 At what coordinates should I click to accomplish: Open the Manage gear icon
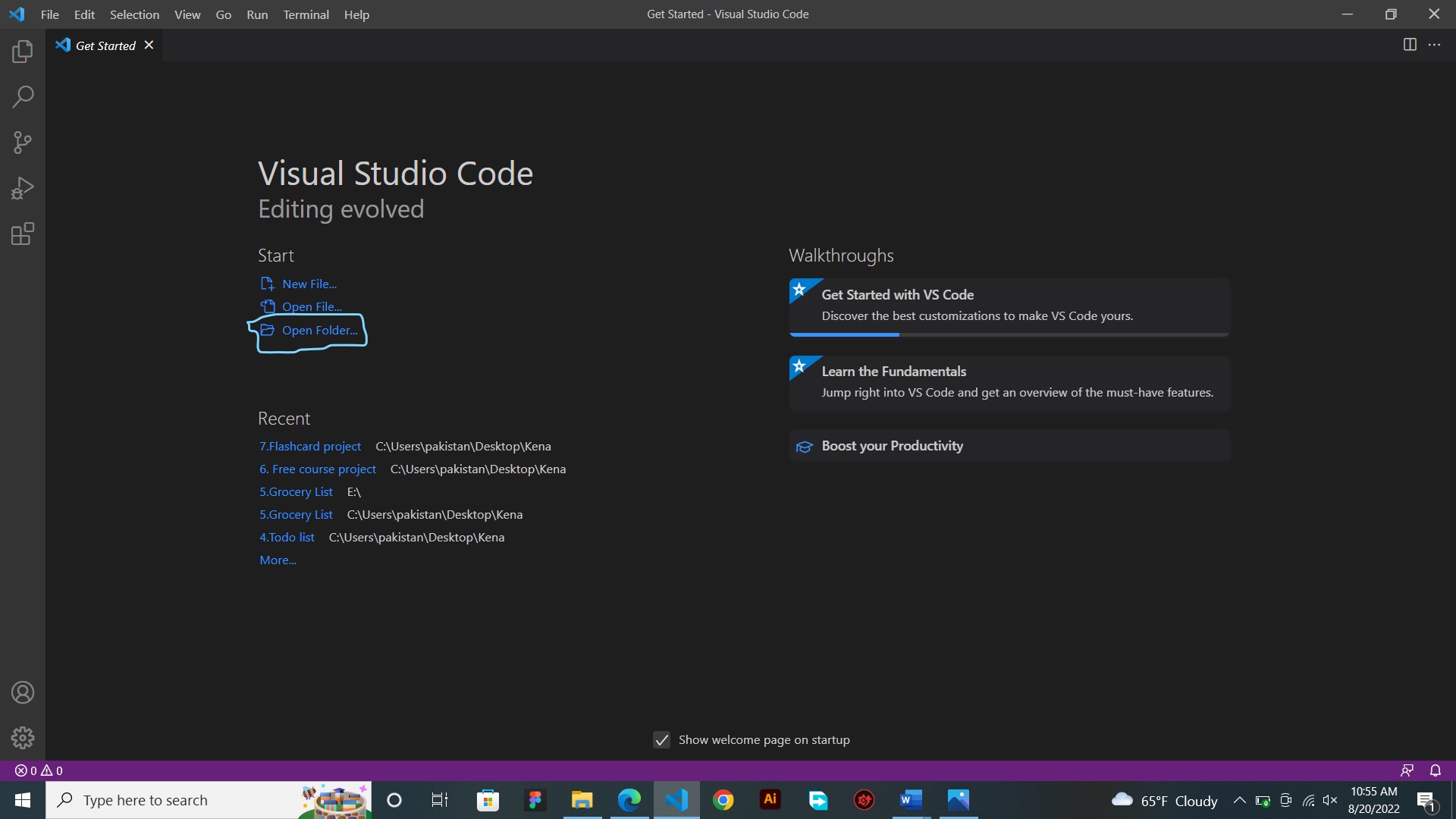click(x=23, y=738)
